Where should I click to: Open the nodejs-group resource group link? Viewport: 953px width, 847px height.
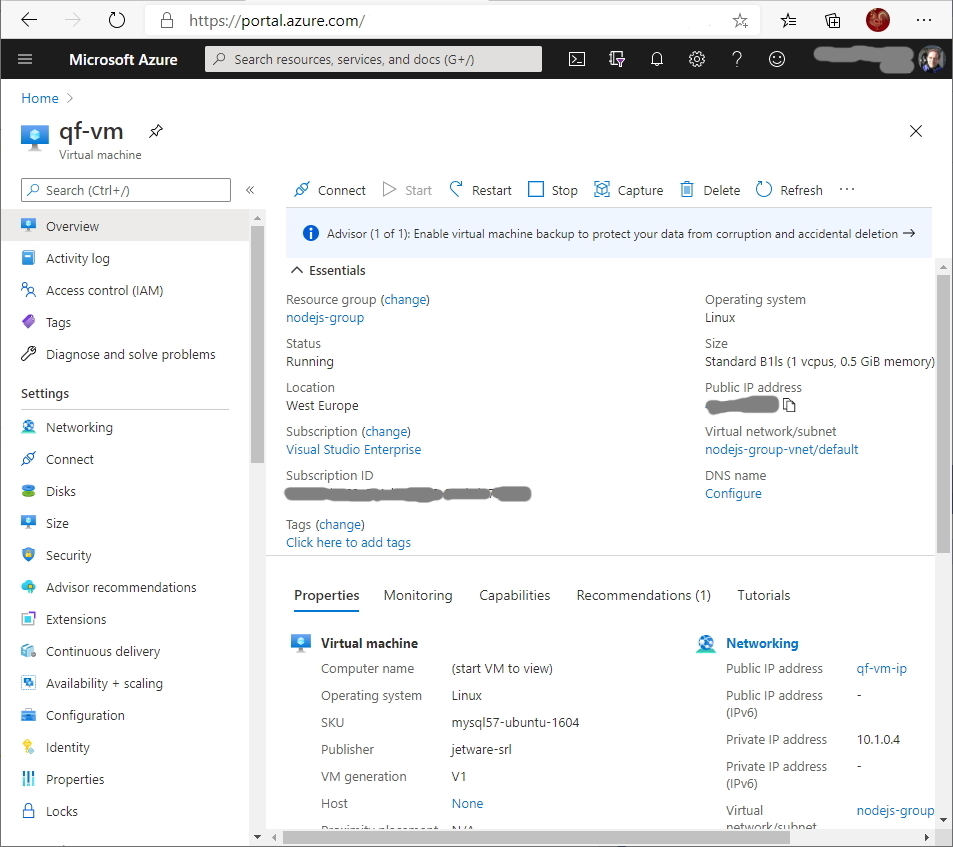coord(325,318)
